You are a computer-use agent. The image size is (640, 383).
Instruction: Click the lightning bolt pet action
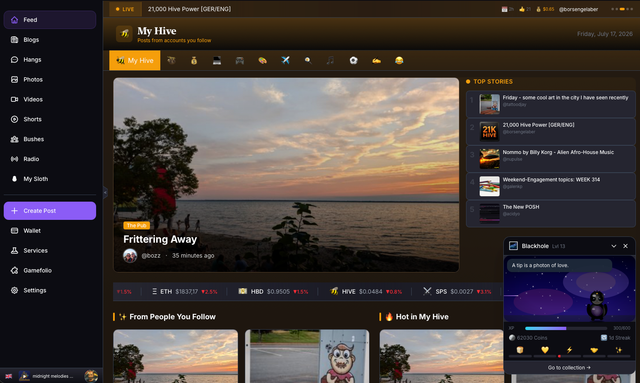pos(569,350)
